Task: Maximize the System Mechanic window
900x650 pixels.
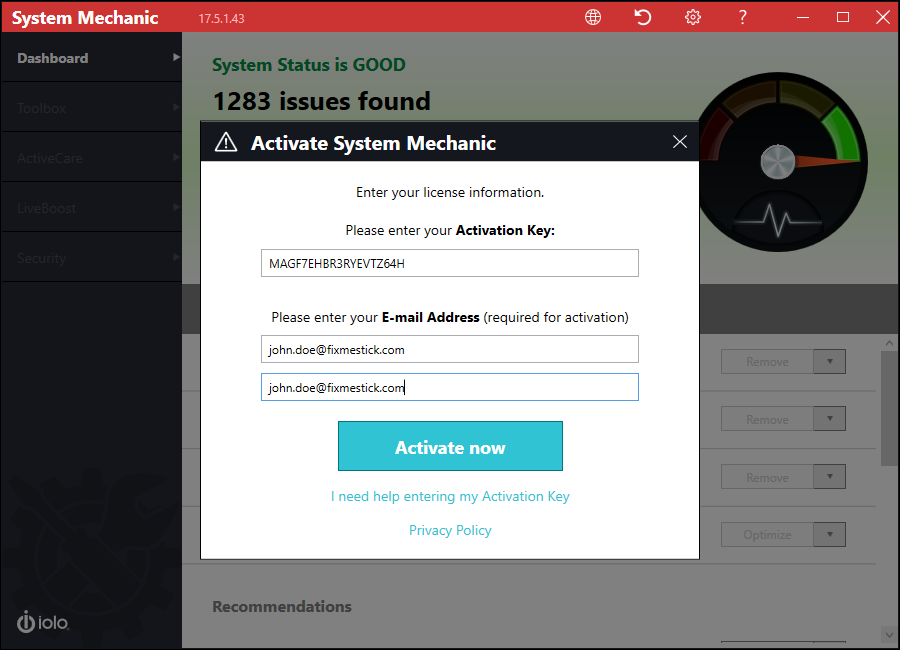Action: point(843,17)
